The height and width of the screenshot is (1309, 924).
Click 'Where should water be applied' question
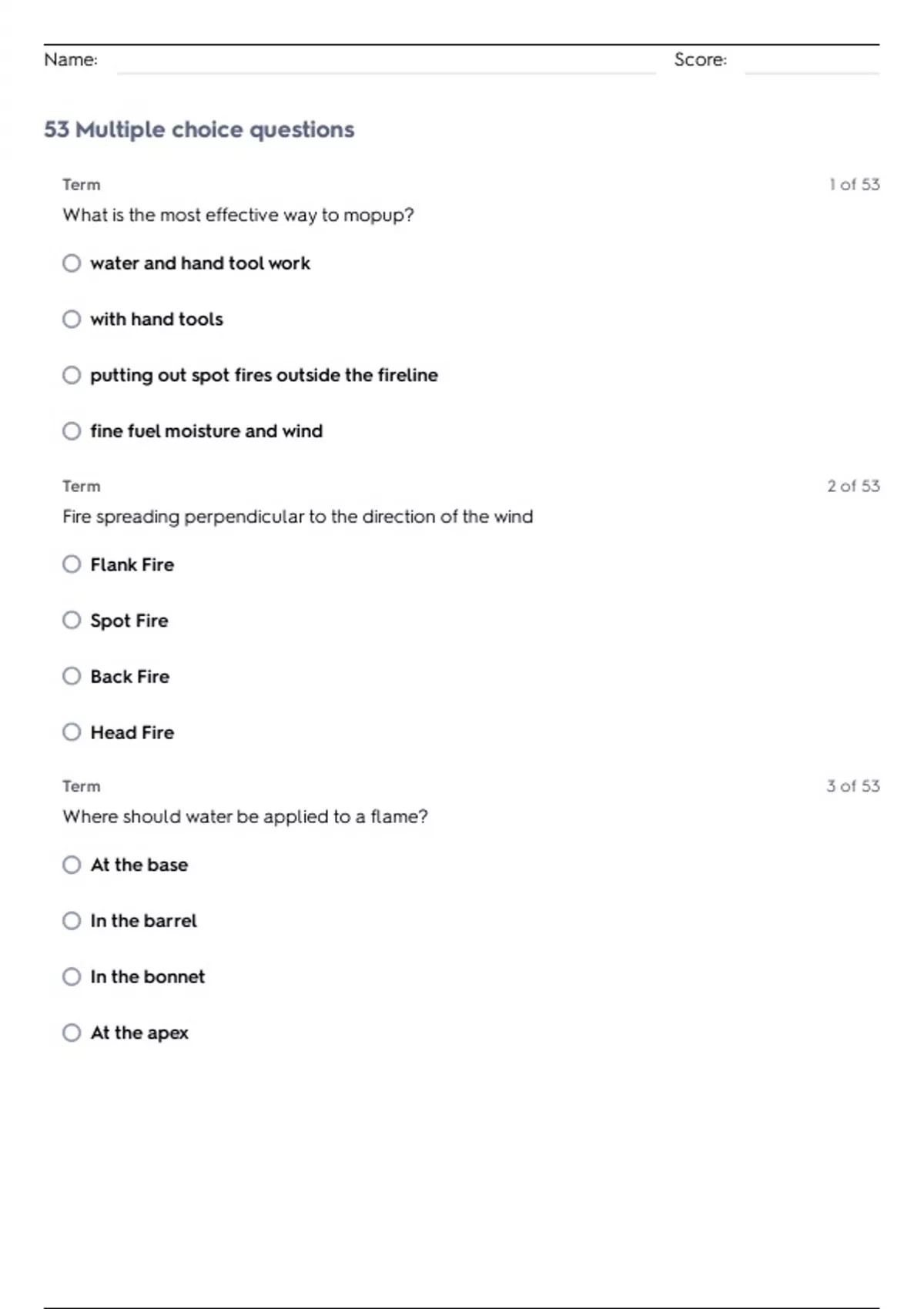pos(245,816)
